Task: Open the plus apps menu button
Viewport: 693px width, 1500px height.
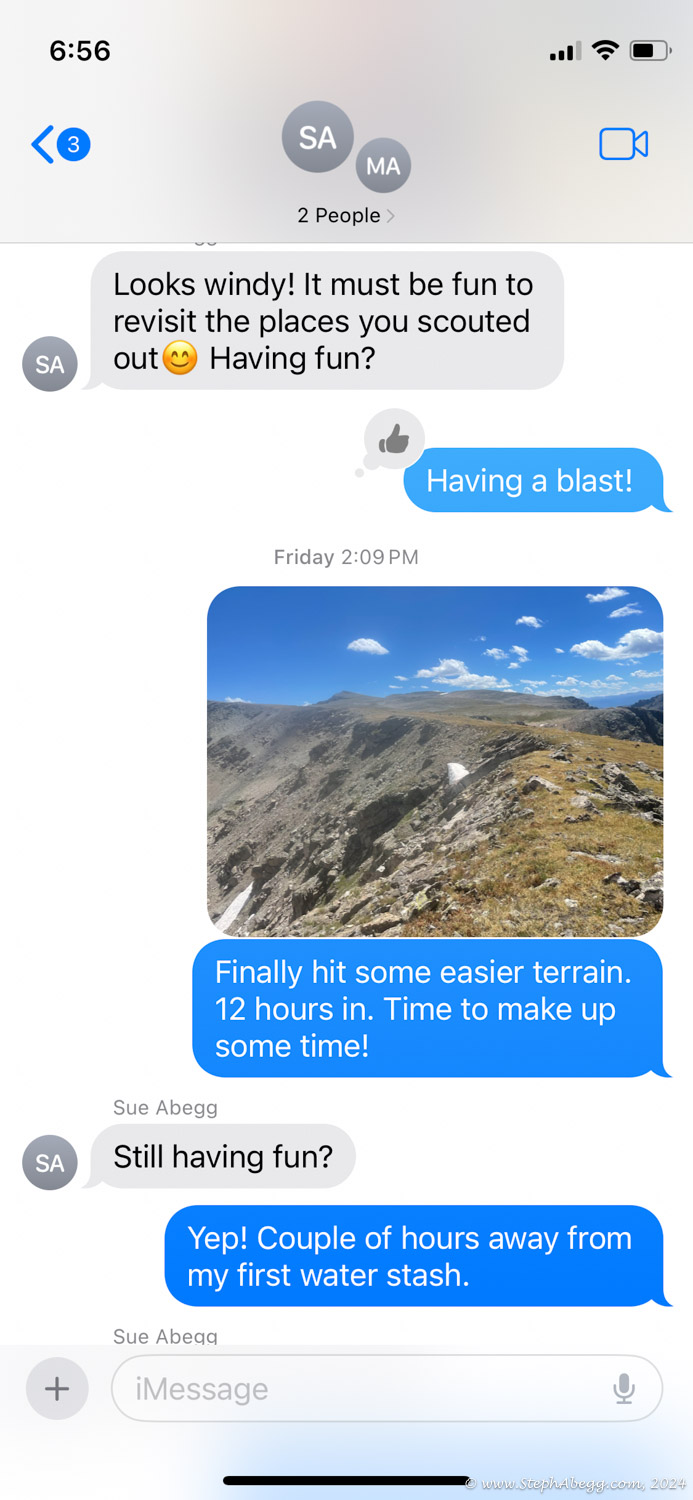Action: pyautogui.click(x=57, y=1388)
